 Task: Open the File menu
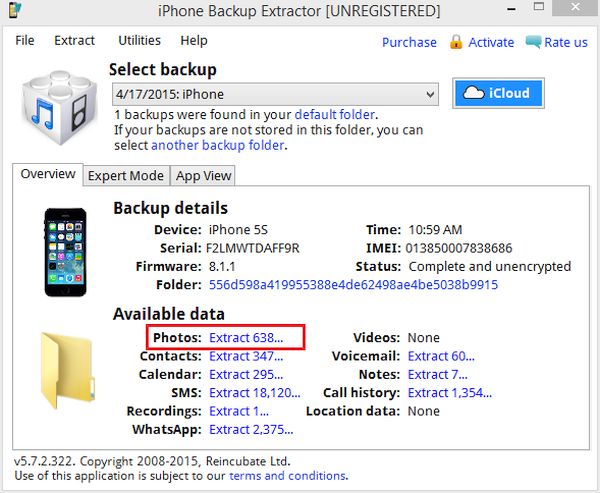click(24, 40)
